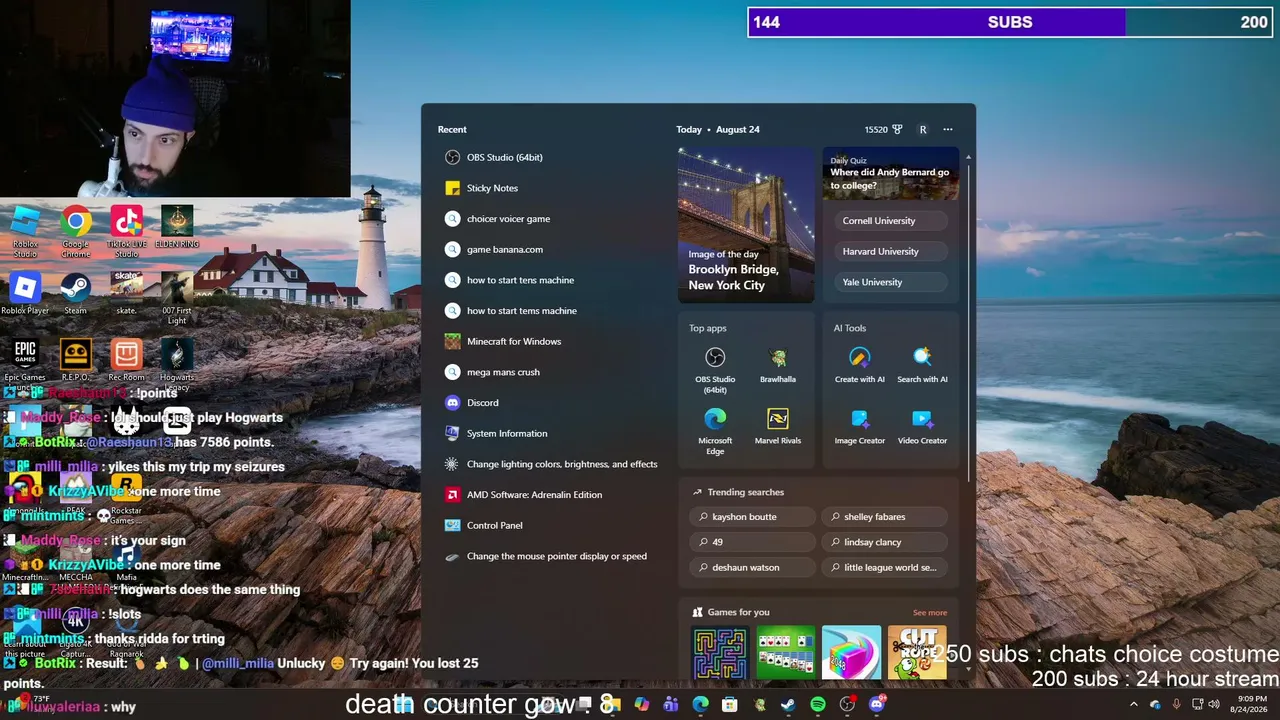
Task: Open the R account profile button
Action: (x=923, y=129)
